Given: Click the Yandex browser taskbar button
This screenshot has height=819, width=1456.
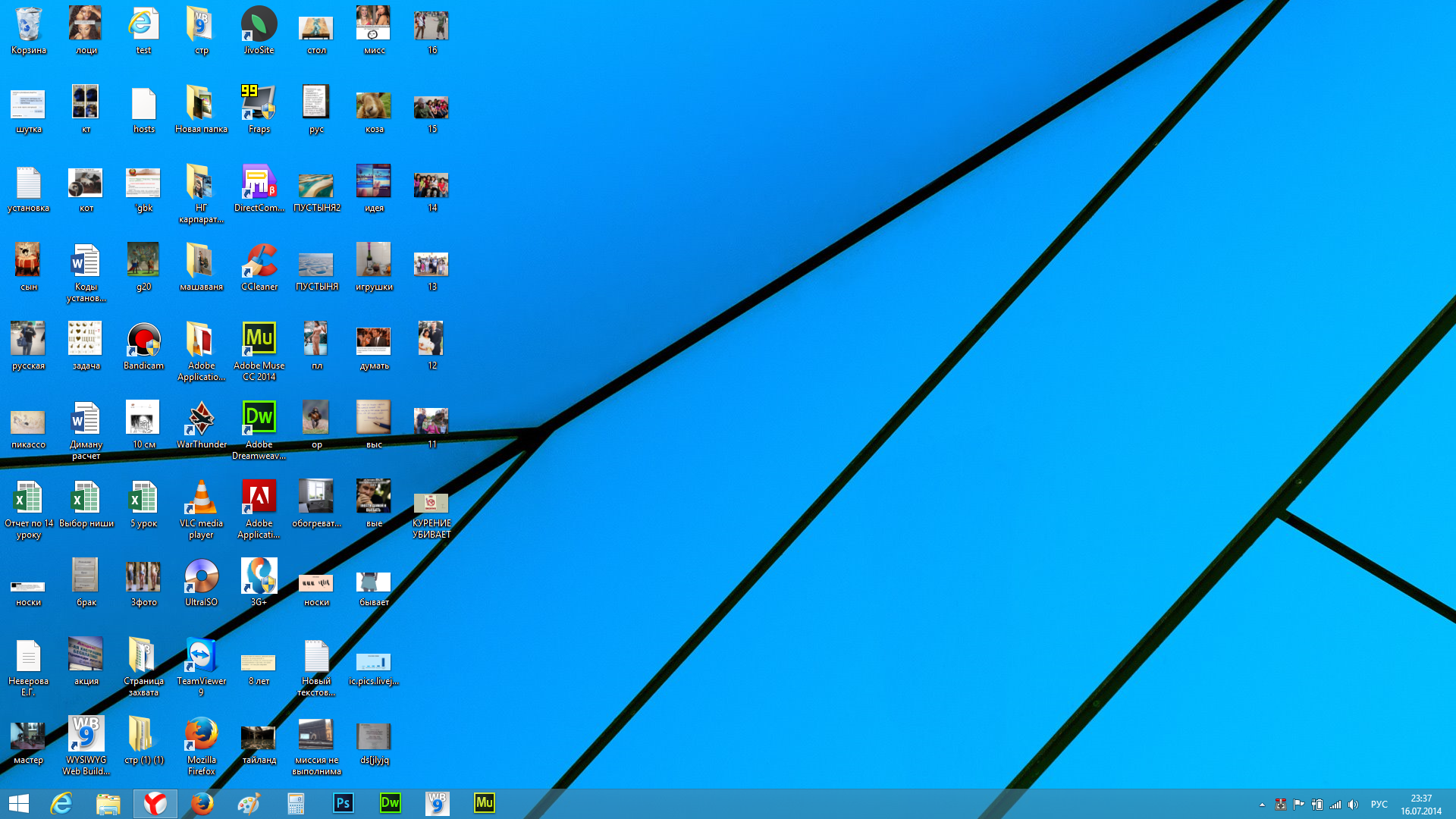Looking at the screenshot, I should pos(155,803).
